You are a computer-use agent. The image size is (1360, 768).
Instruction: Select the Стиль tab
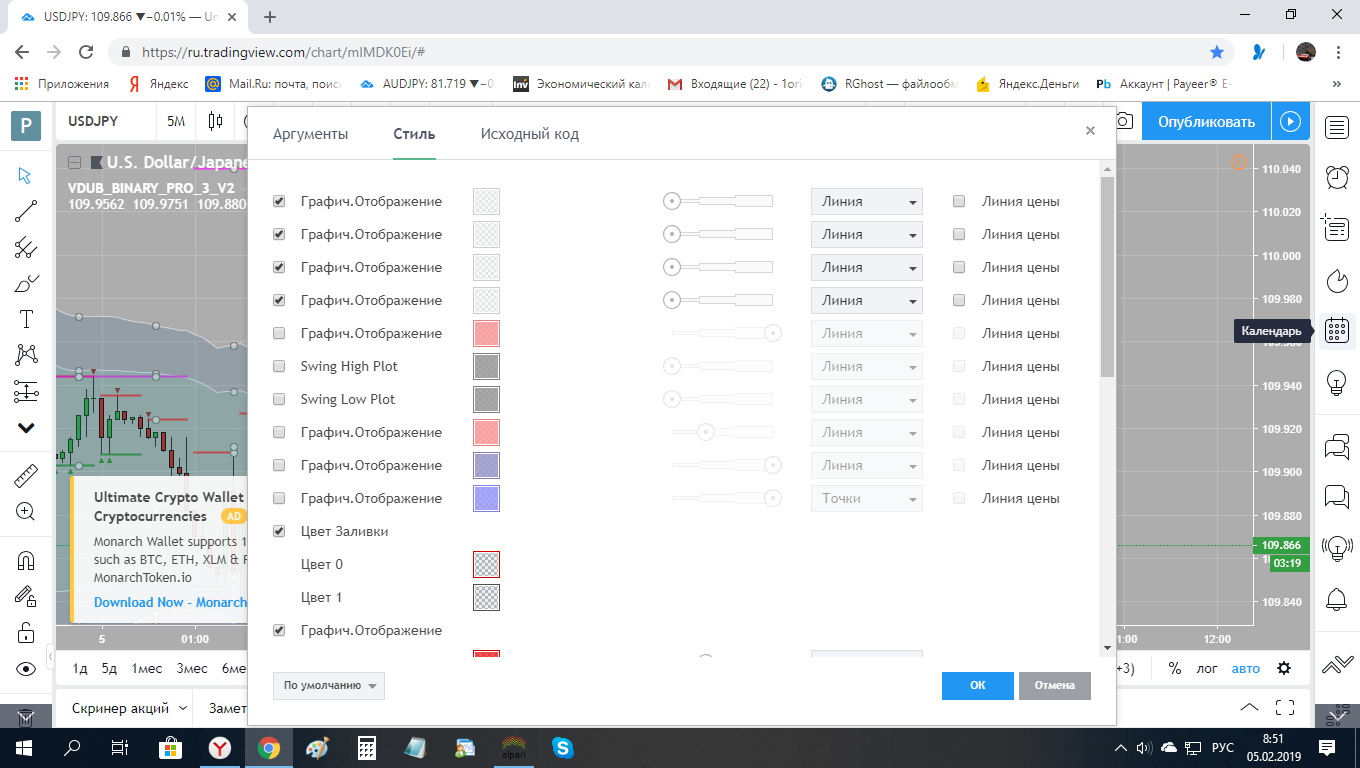coord(414,134)
